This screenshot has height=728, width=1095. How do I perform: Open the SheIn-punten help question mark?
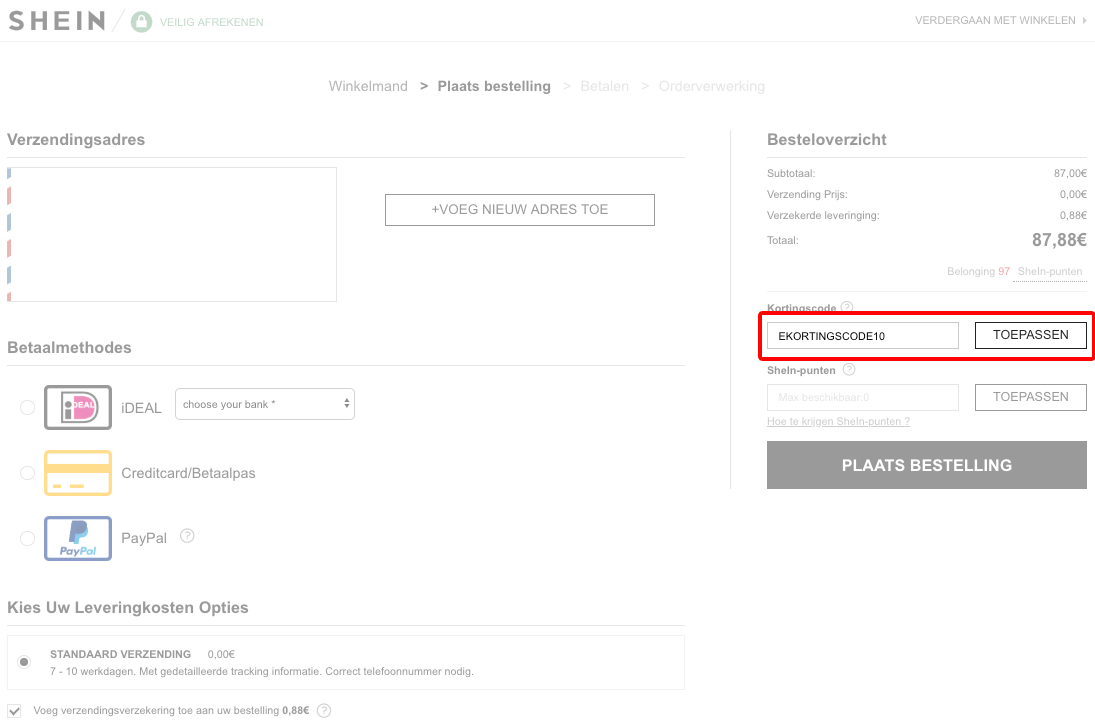849,370
